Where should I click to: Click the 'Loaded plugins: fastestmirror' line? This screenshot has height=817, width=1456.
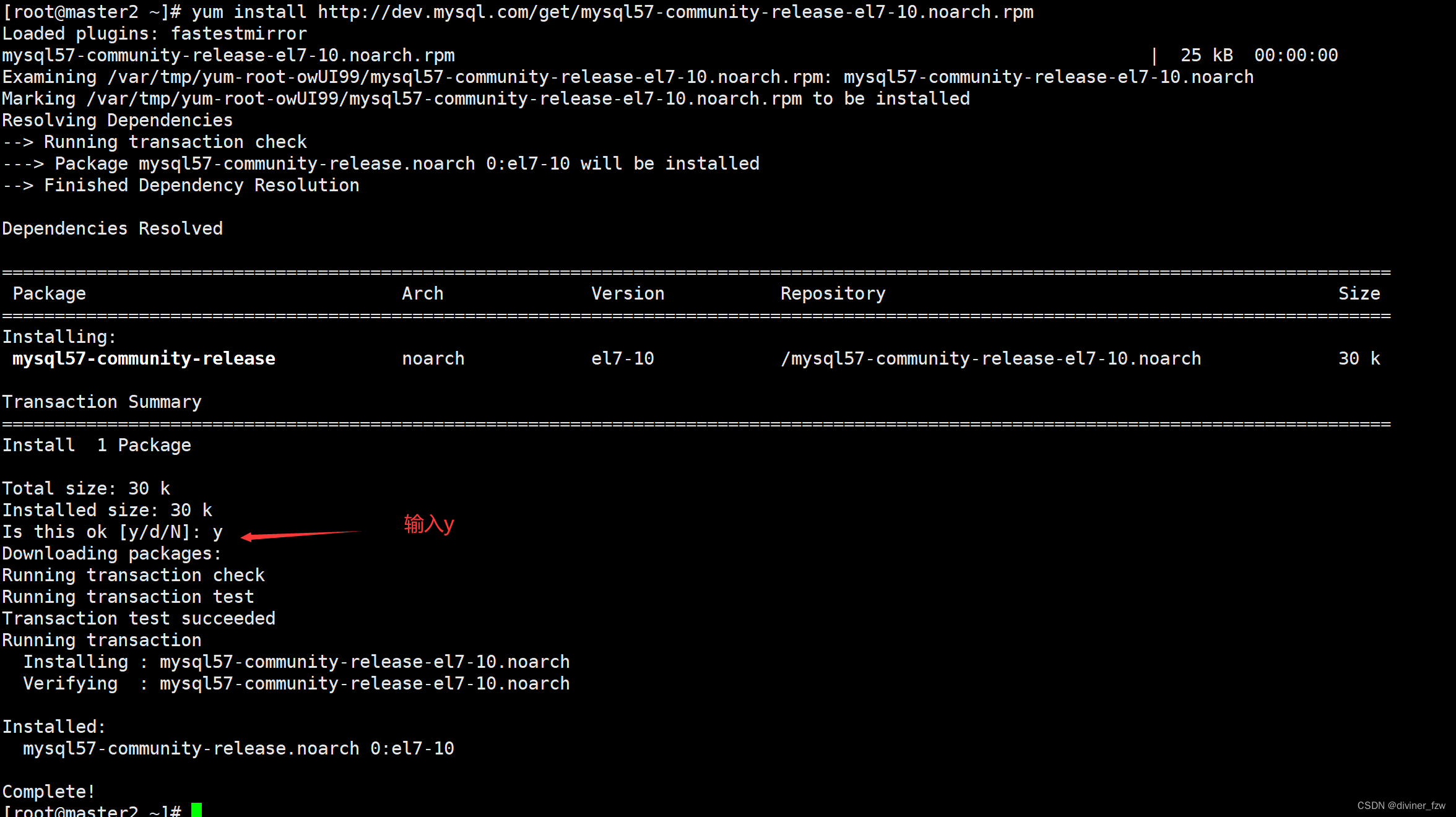154,33
